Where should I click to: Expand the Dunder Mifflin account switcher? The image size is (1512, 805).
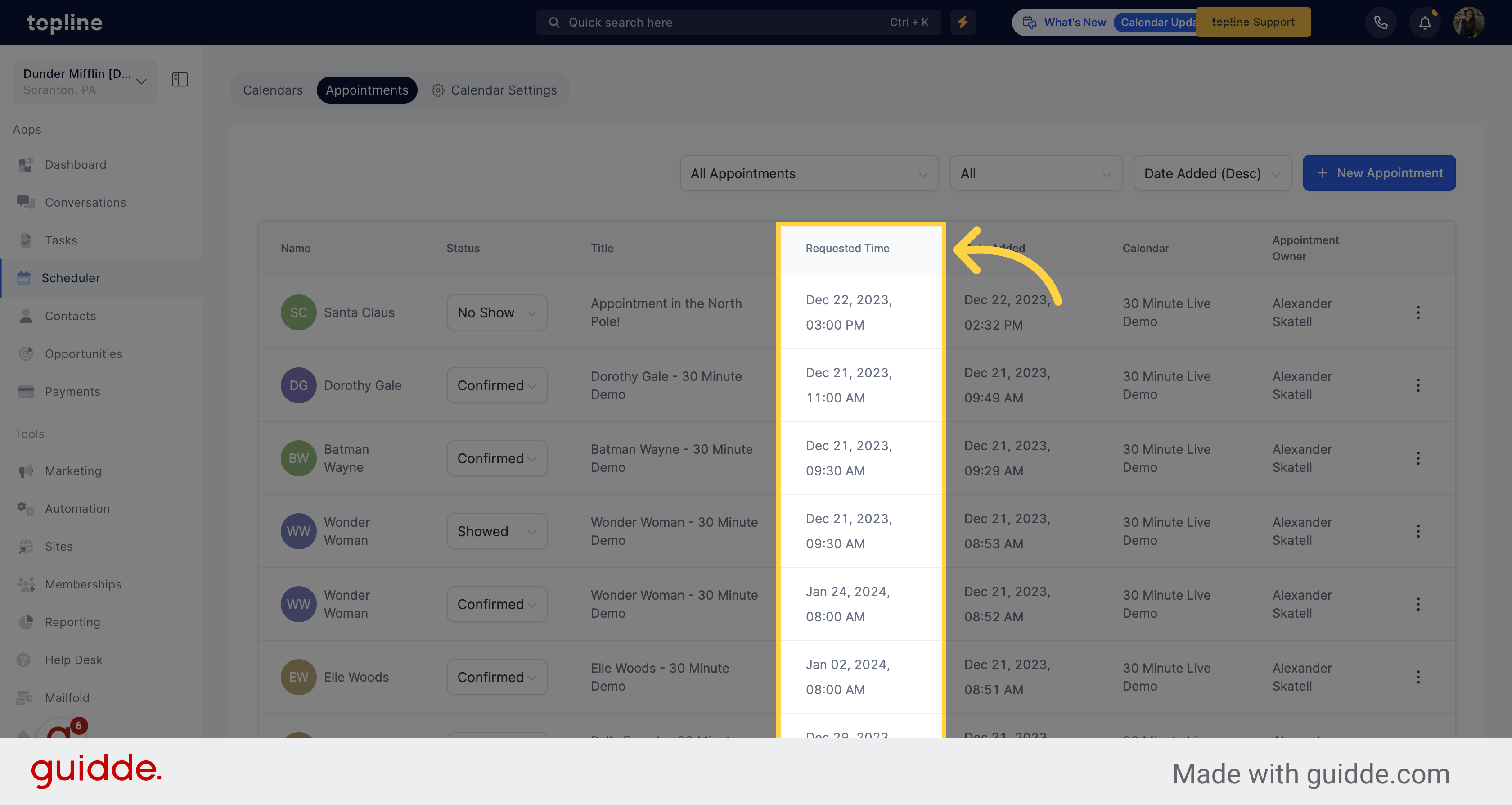pos(85,81)
